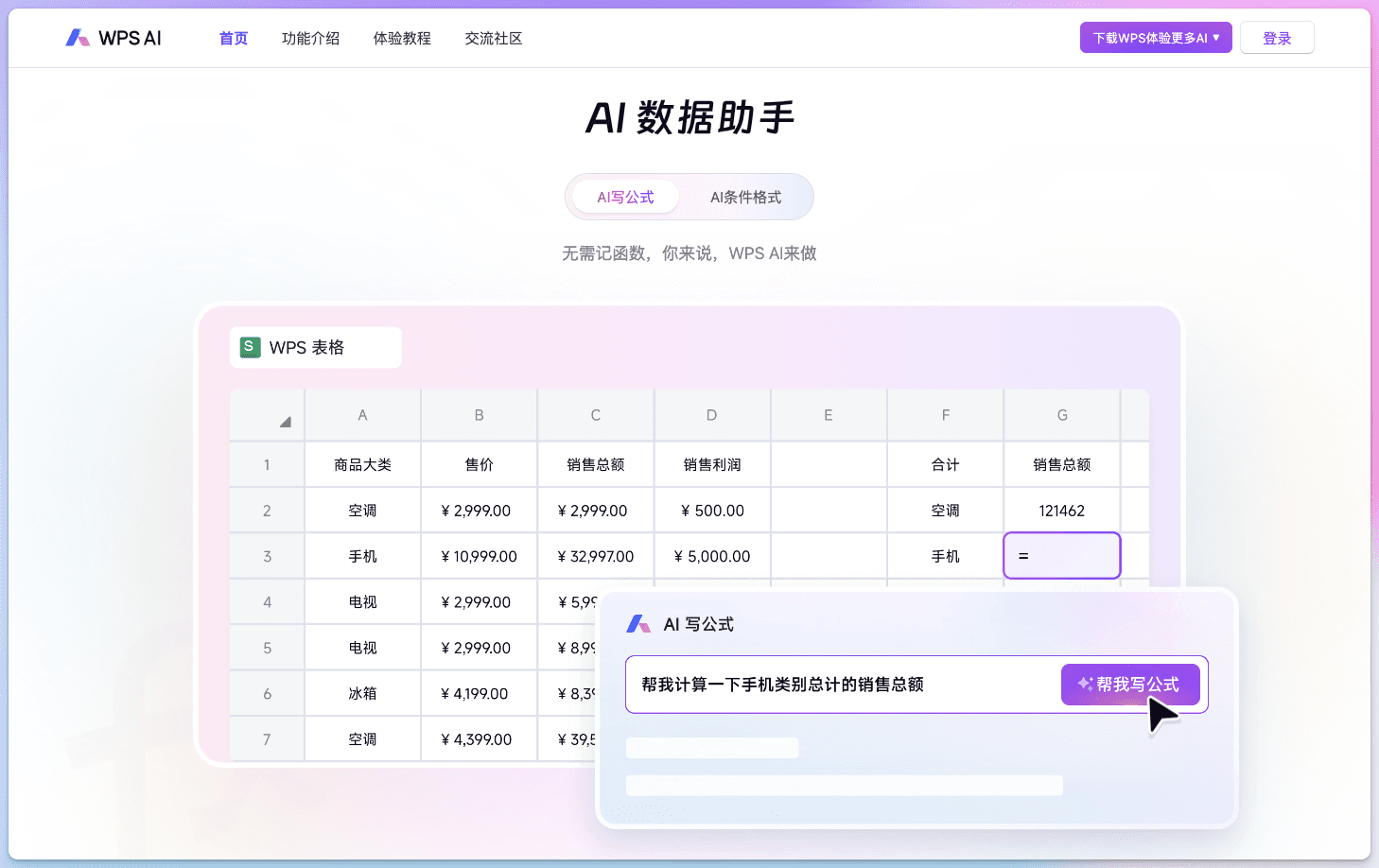Open the 功能介绍 navigation item
The width and height of the screenshot is (1379, 868).
(310, 38)
